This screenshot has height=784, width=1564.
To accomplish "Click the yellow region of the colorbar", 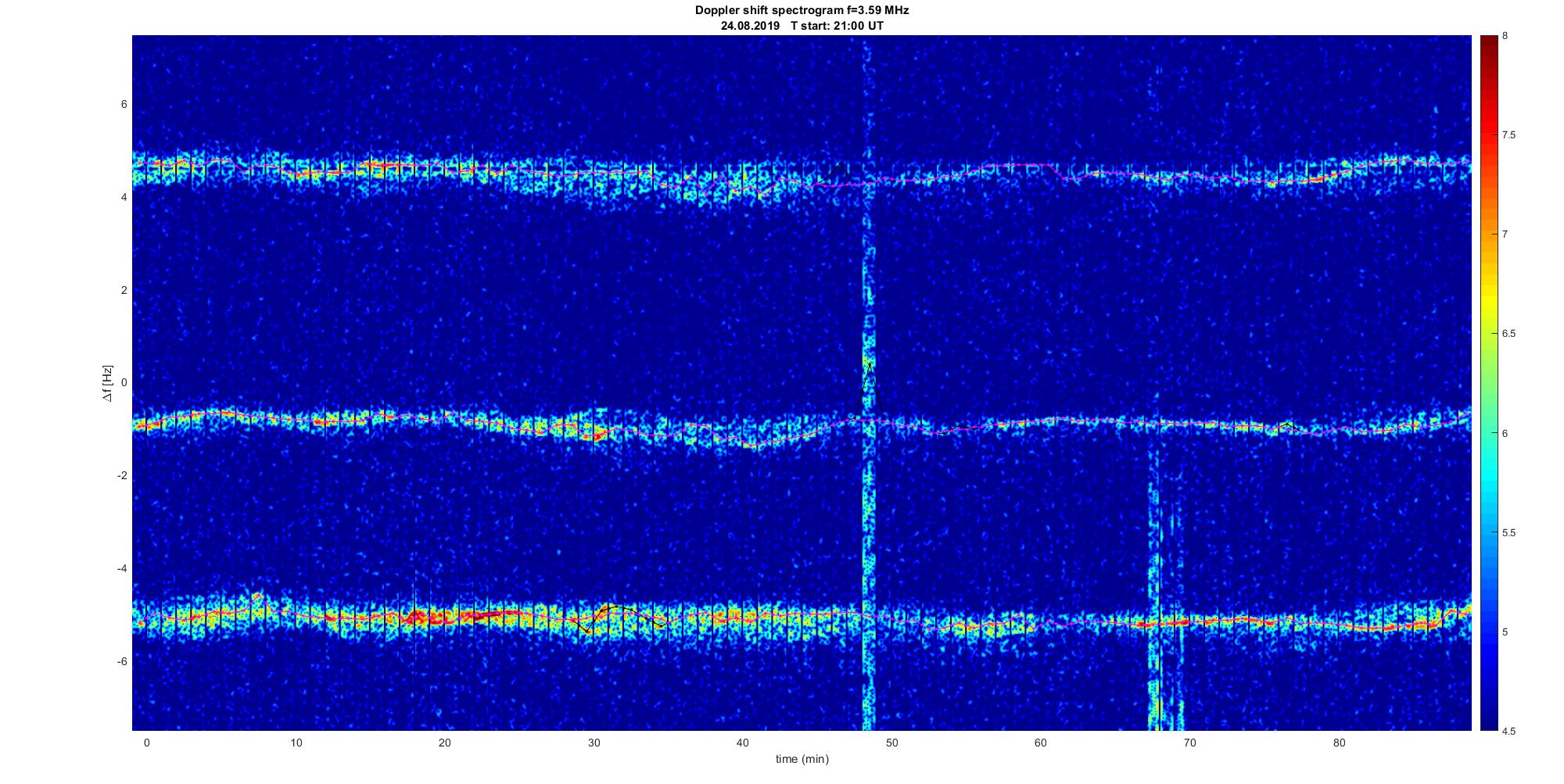I will pyautogui.click(x=1488, y=301).
